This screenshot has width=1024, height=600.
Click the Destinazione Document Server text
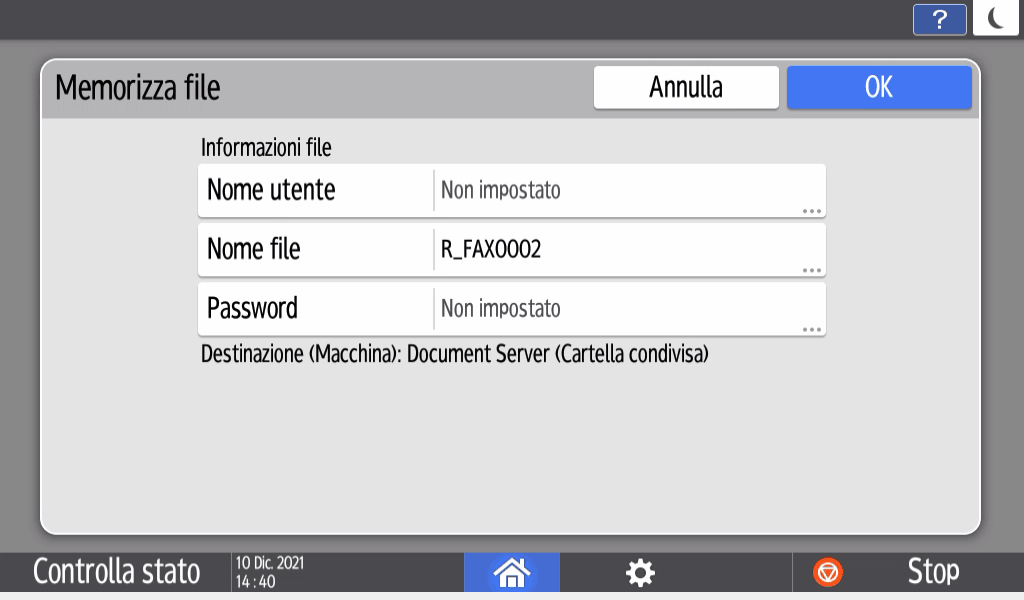pyautogui.click(x=455, y=354)
